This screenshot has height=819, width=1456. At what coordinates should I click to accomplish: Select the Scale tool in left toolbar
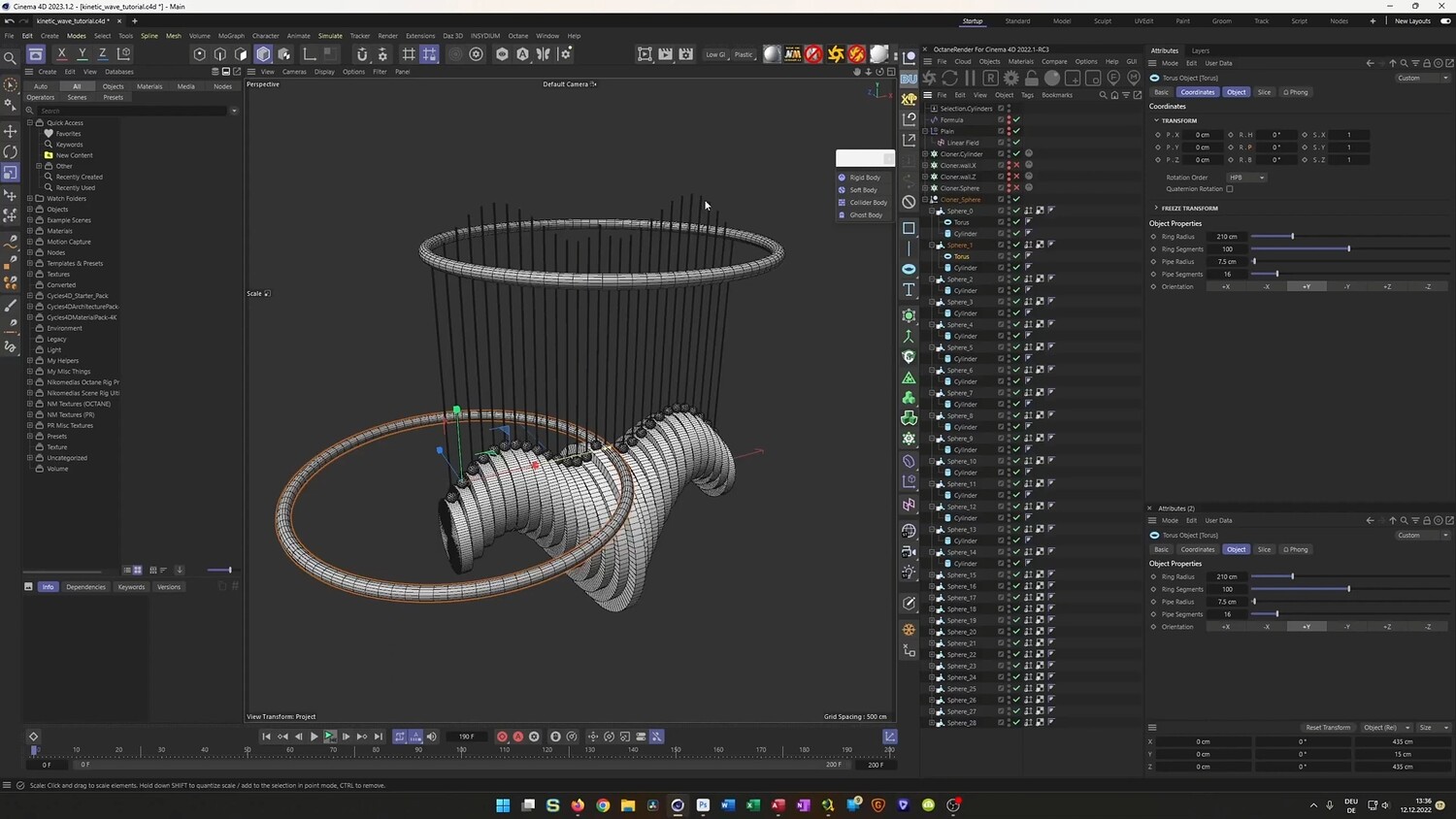click(11, 173)
